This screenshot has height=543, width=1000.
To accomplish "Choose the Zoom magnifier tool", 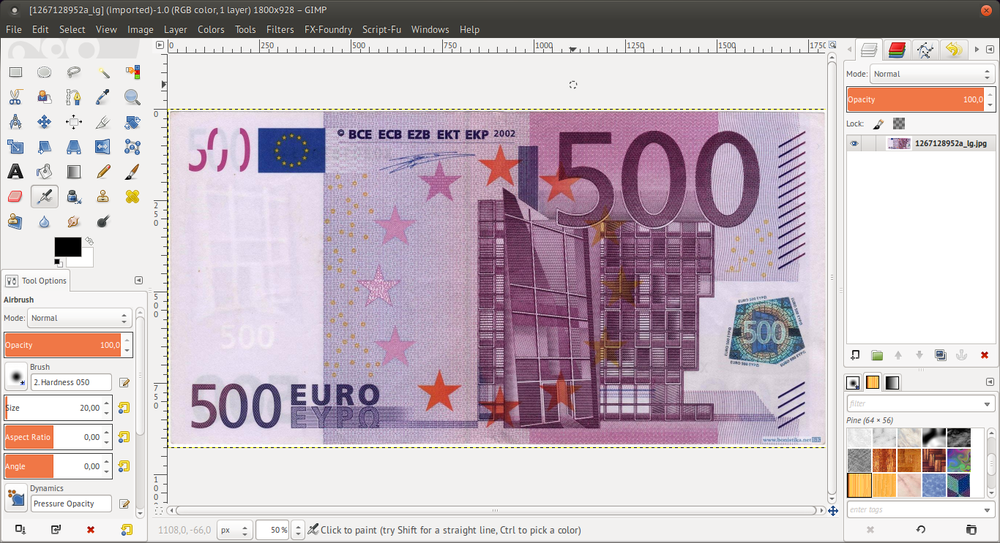I will (131, 97).
